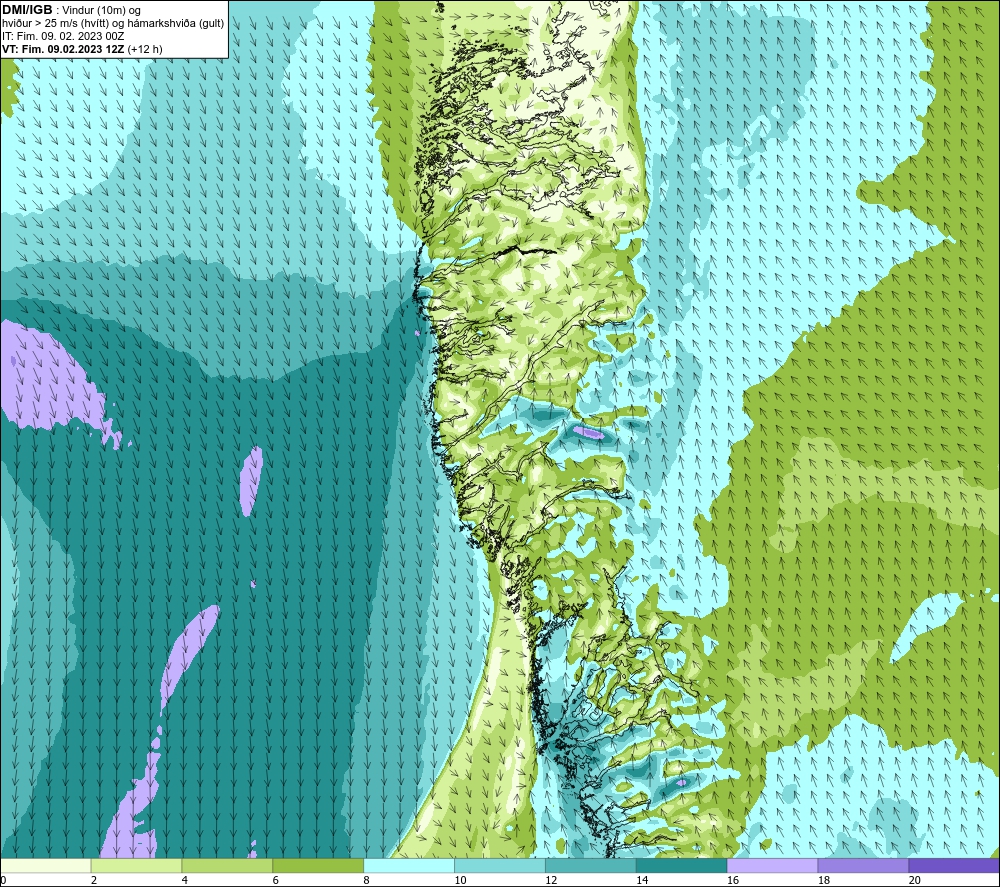Click the scale label "2"
This screenshot has height=887, width=1000.
click(94, 881)
